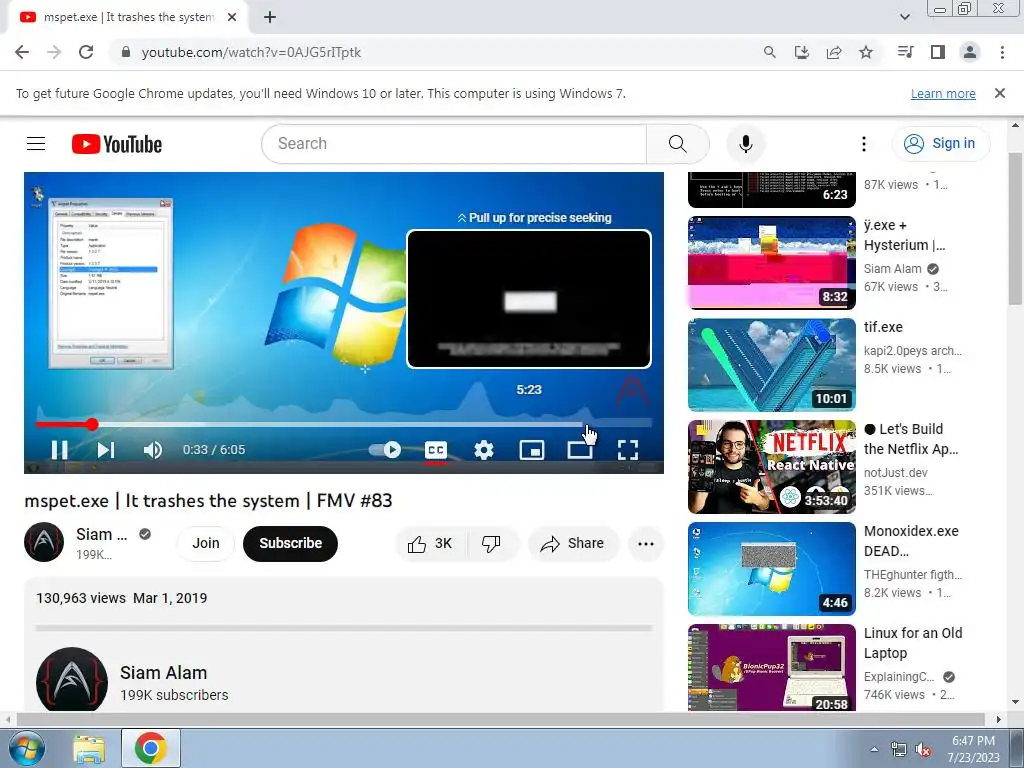Open the taskbar clock 6:47 PM

tap(973, 749)
